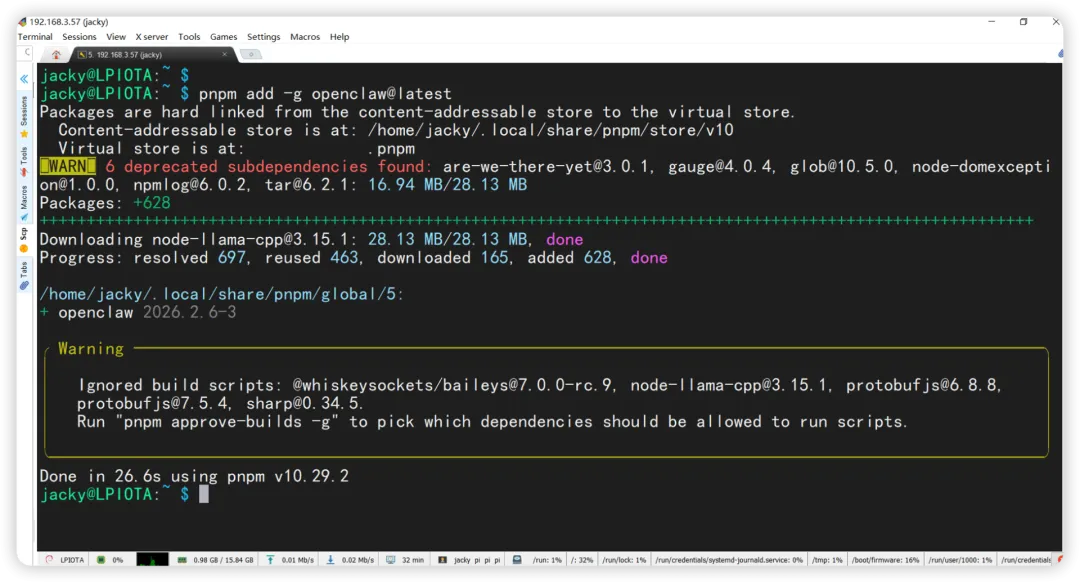This screenshot has height=582, width=1080.
Task: Open the Games menu
Action: (x=223, y=37)
